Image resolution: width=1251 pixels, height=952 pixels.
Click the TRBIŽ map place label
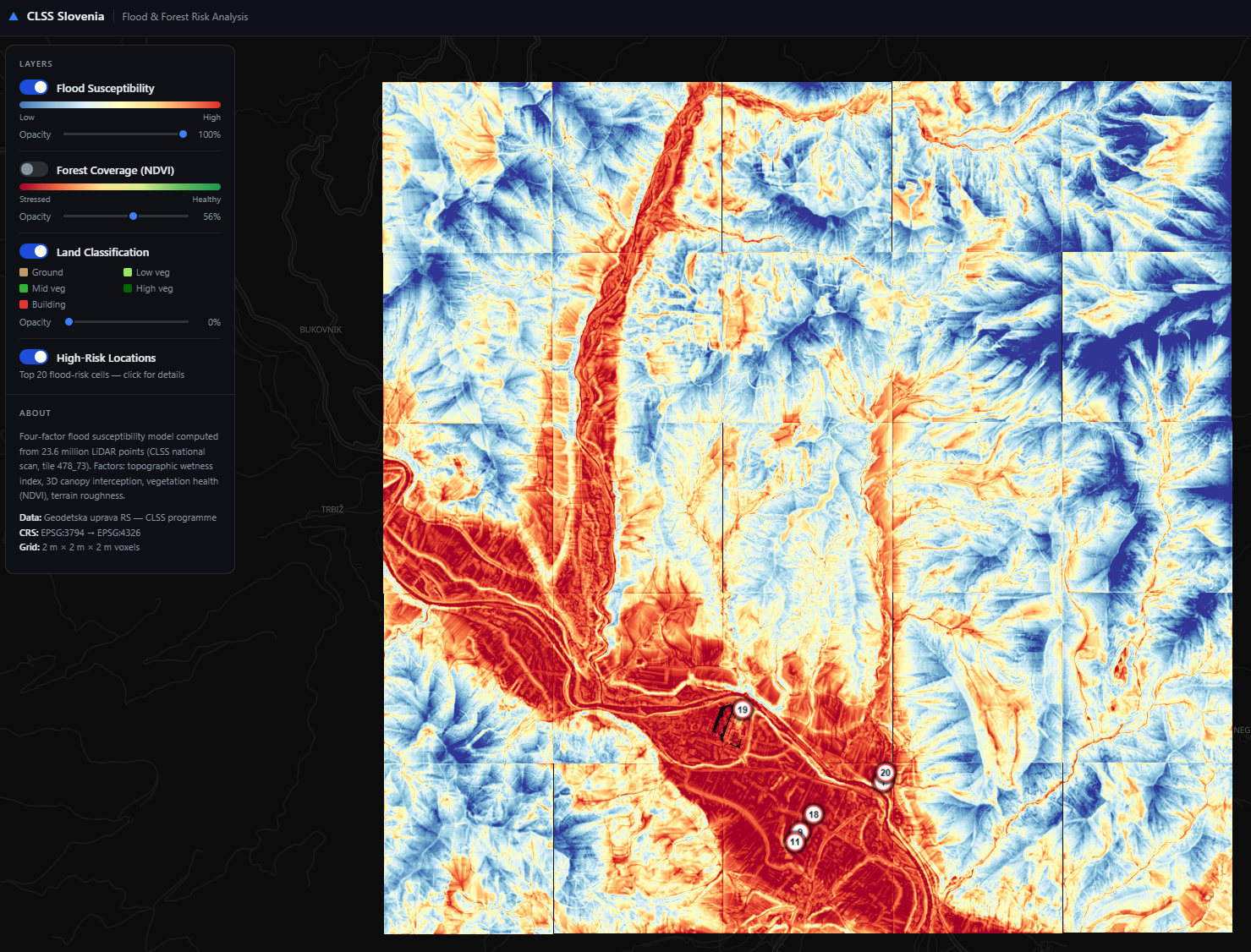coord(332,510)
